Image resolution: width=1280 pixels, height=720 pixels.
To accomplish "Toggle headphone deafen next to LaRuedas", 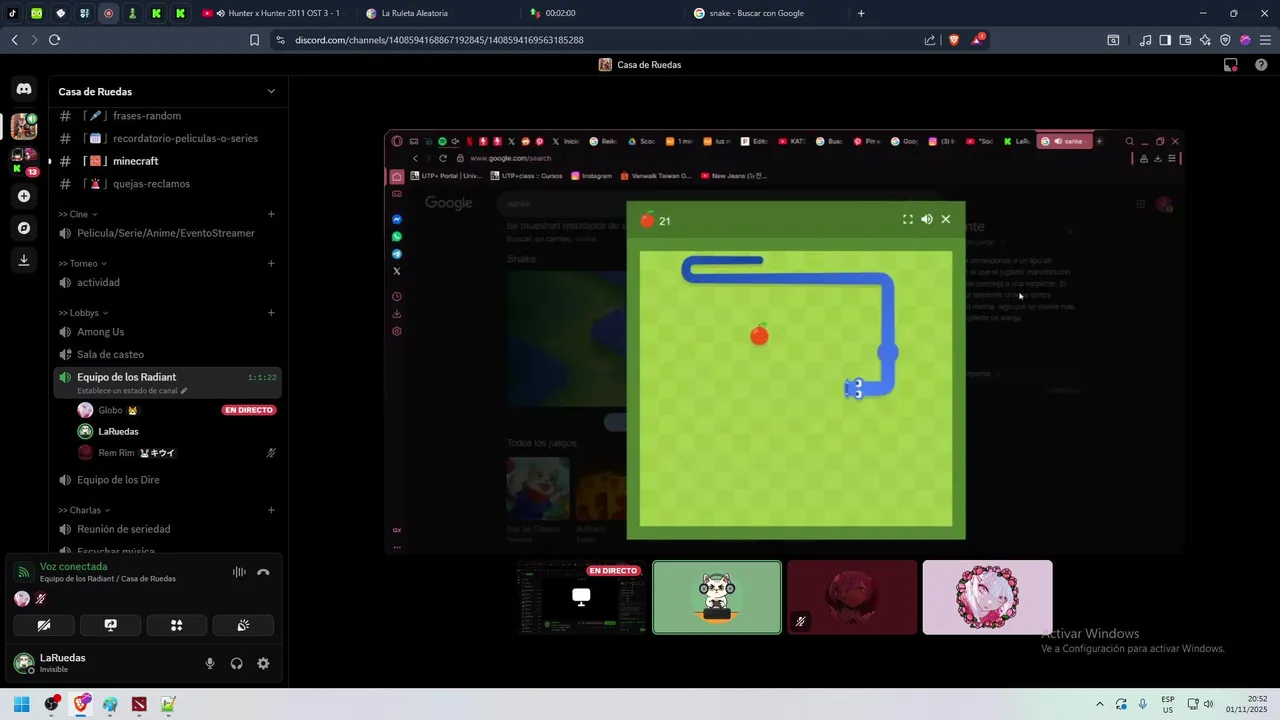I will click(x=237, y=663).
